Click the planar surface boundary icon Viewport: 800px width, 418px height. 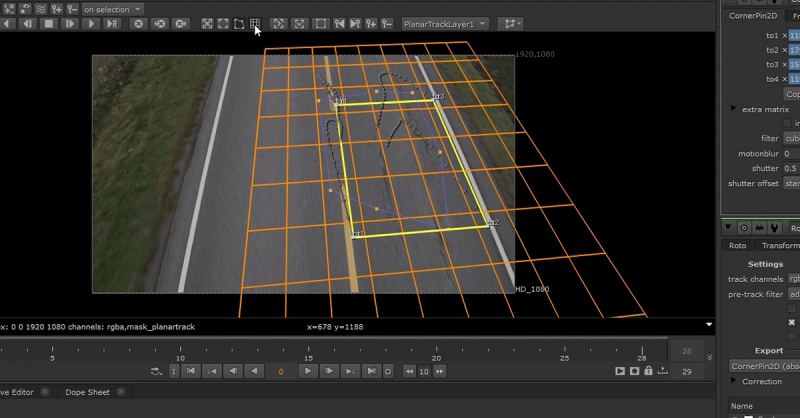(239, 23)
